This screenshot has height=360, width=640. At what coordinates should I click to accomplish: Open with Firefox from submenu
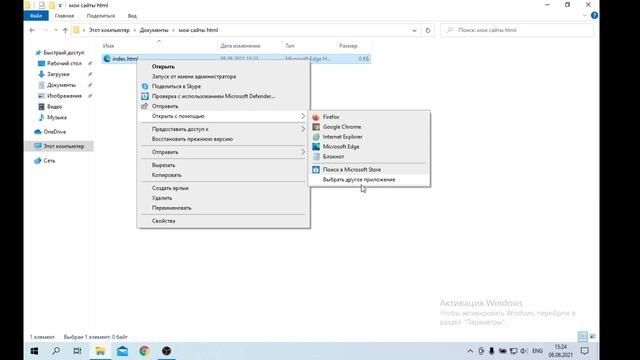pyautogui.click(x=369, y=117)
